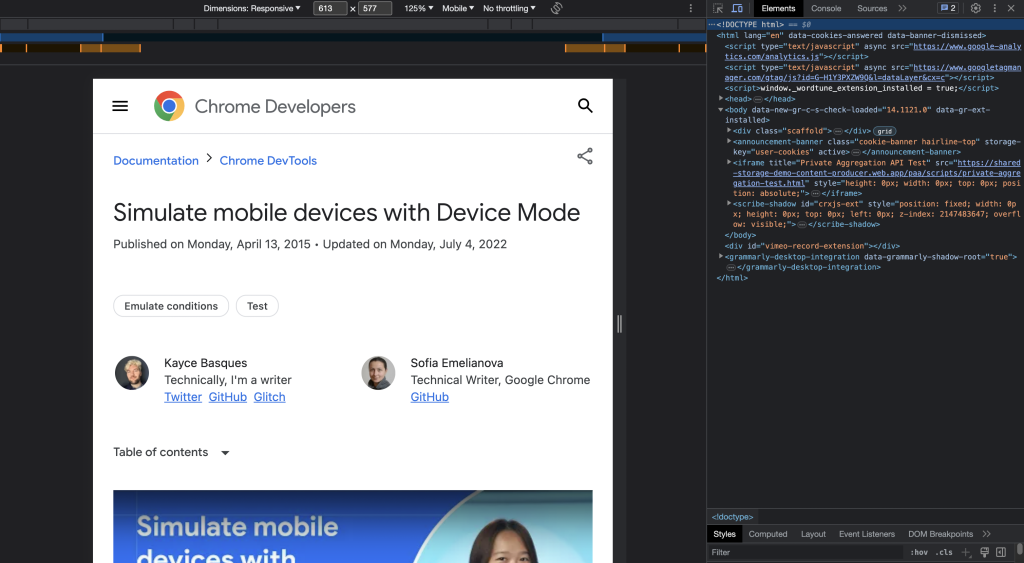
Task: Toggle the device toolbar icon
Action: click(737, 8)
